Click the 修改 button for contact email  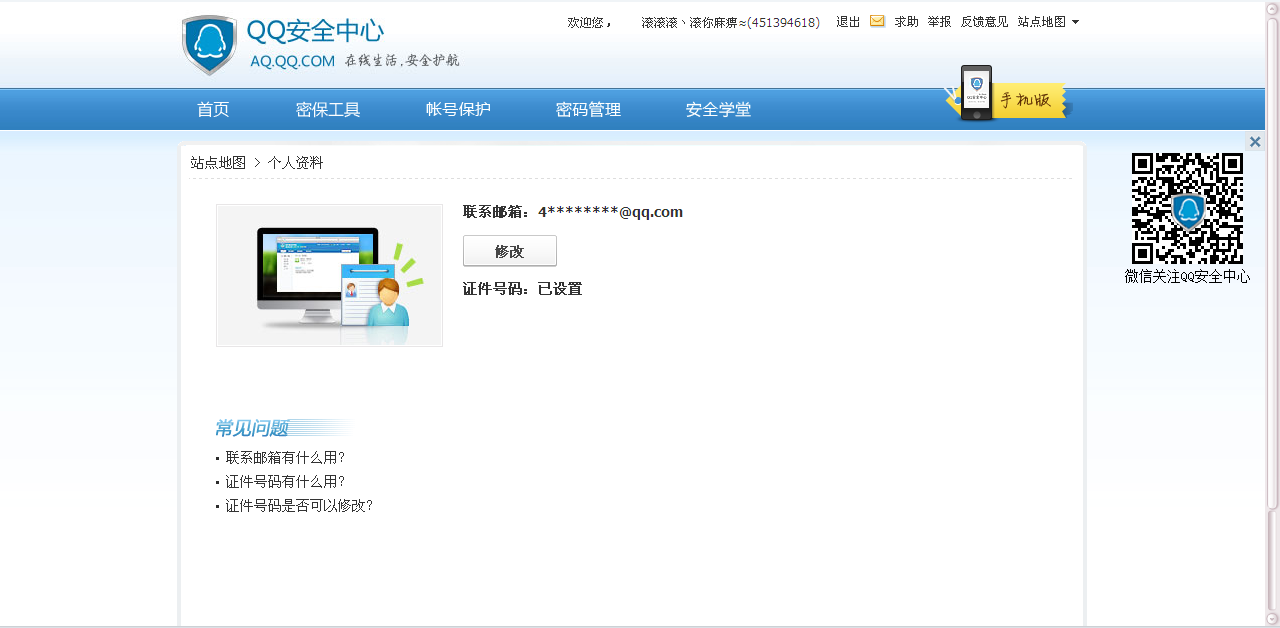(510, 251)
